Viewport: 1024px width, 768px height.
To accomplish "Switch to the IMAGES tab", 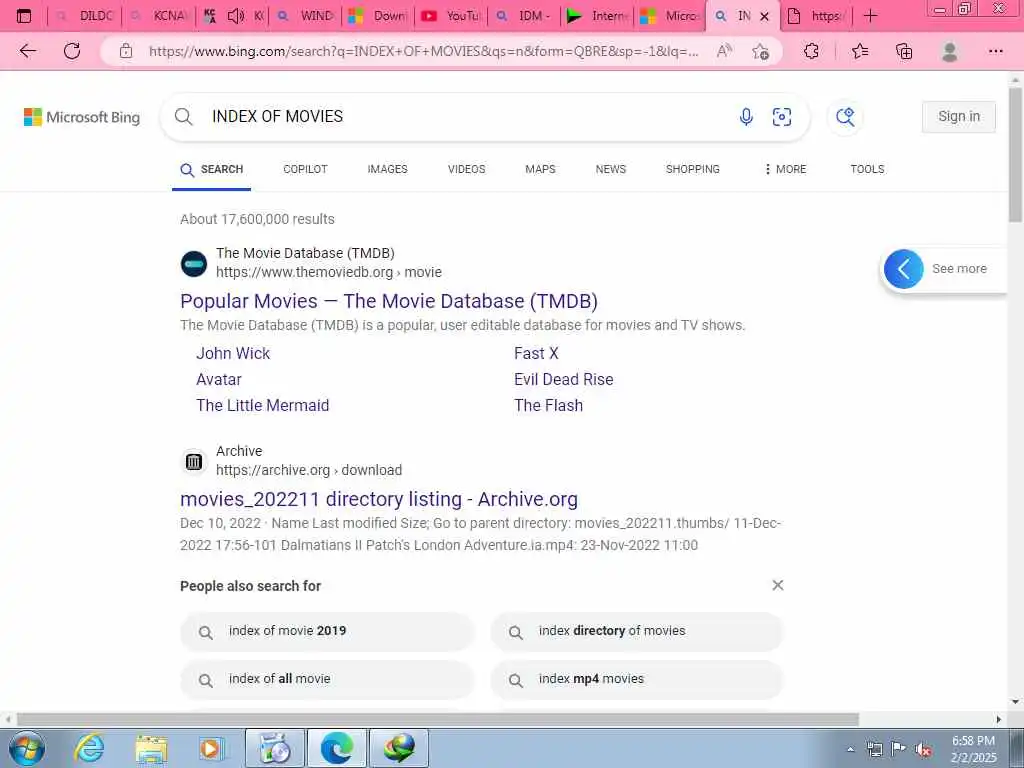I will click(387, 169).
